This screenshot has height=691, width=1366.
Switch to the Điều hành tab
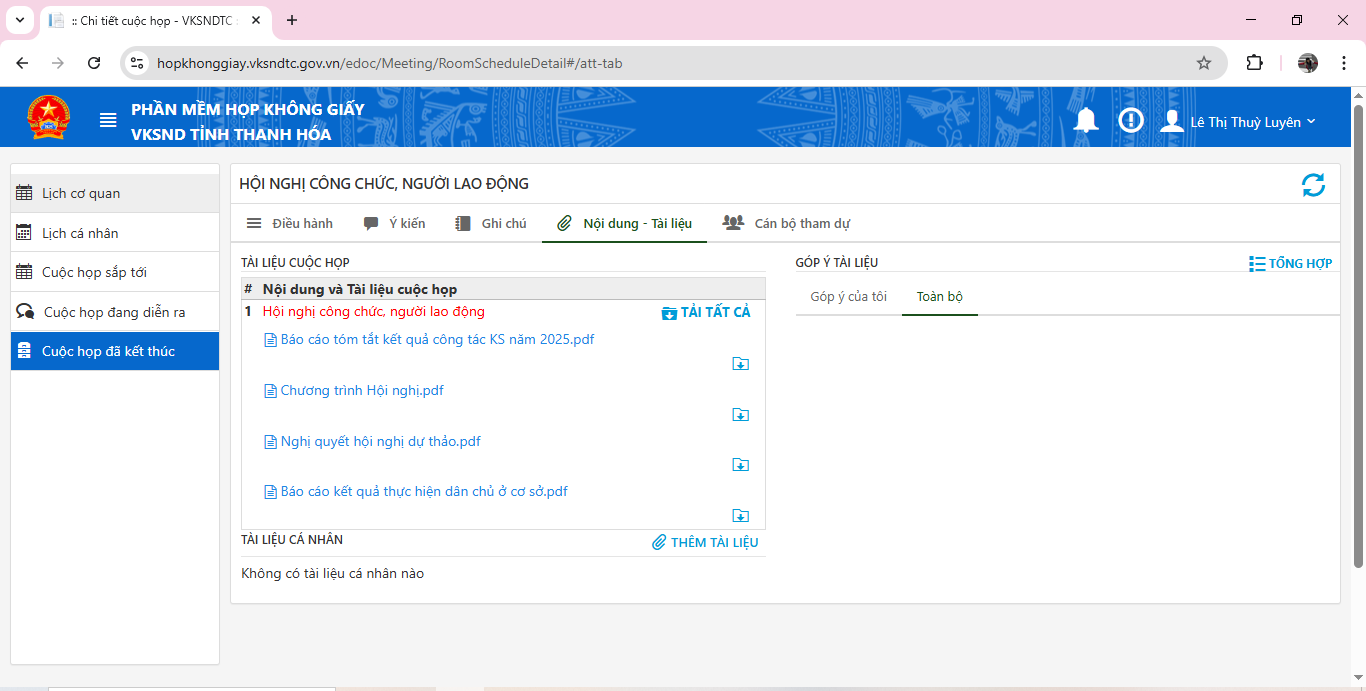click(290, 223)
